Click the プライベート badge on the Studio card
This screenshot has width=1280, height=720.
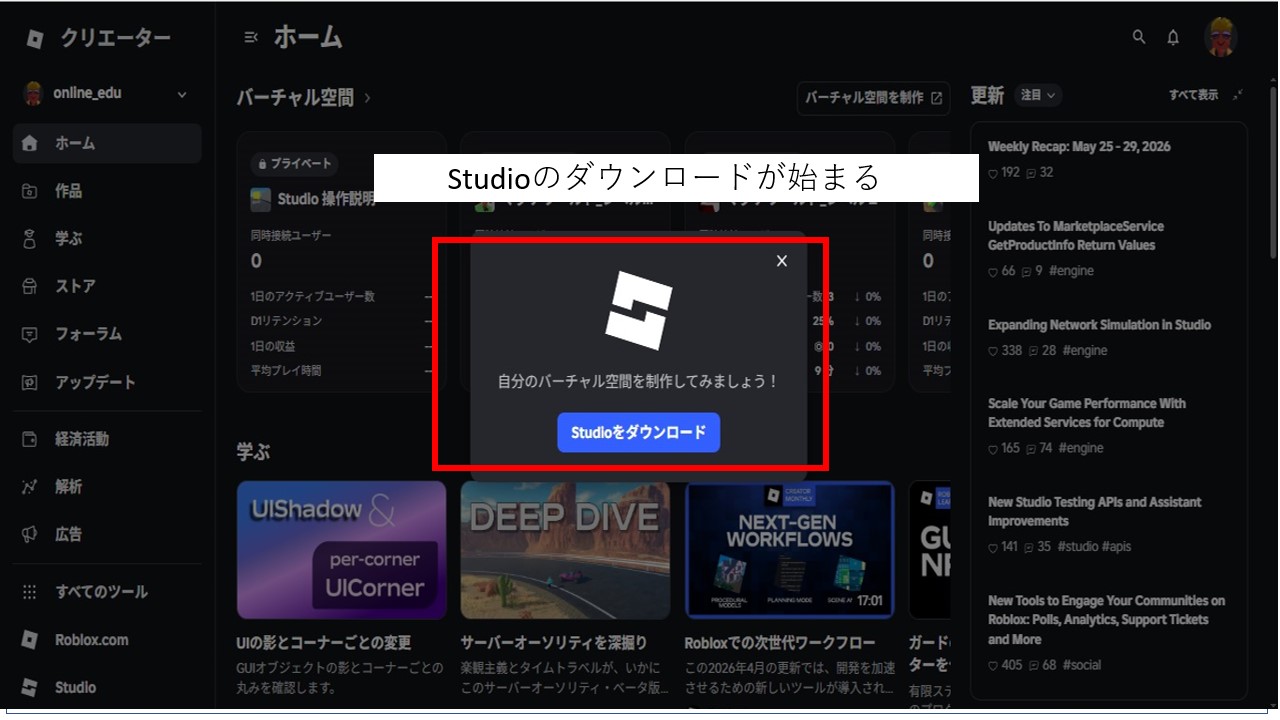(x=294, y=163)
